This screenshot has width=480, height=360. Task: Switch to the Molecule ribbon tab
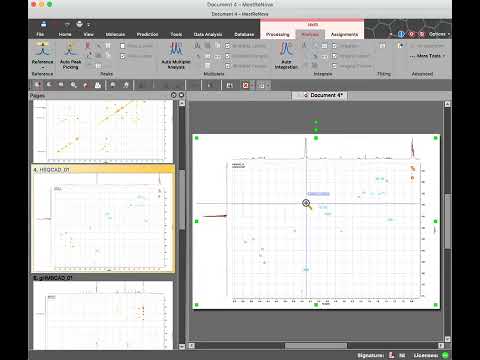point(115,34)
